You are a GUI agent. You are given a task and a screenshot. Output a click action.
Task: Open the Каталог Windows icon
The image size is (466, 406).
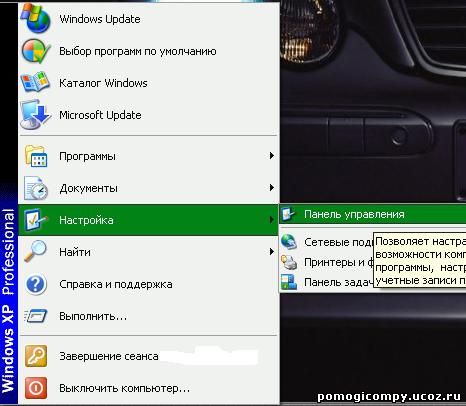35,82
